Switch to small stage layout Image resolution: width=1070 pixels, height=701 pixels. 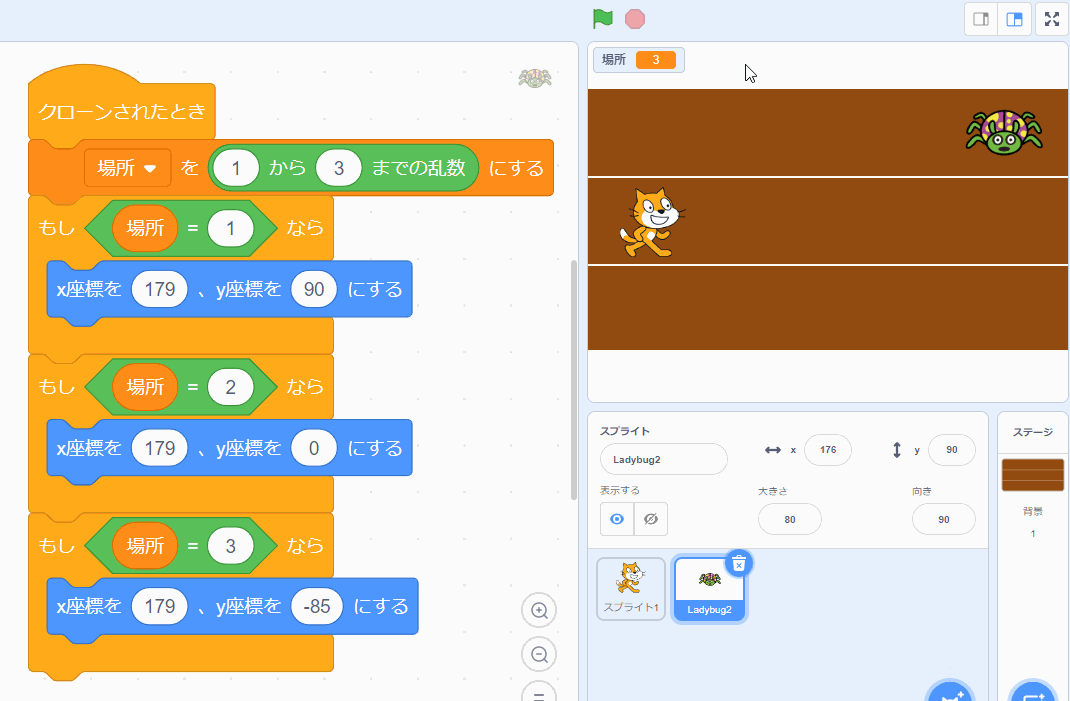[x=981, y=19]
